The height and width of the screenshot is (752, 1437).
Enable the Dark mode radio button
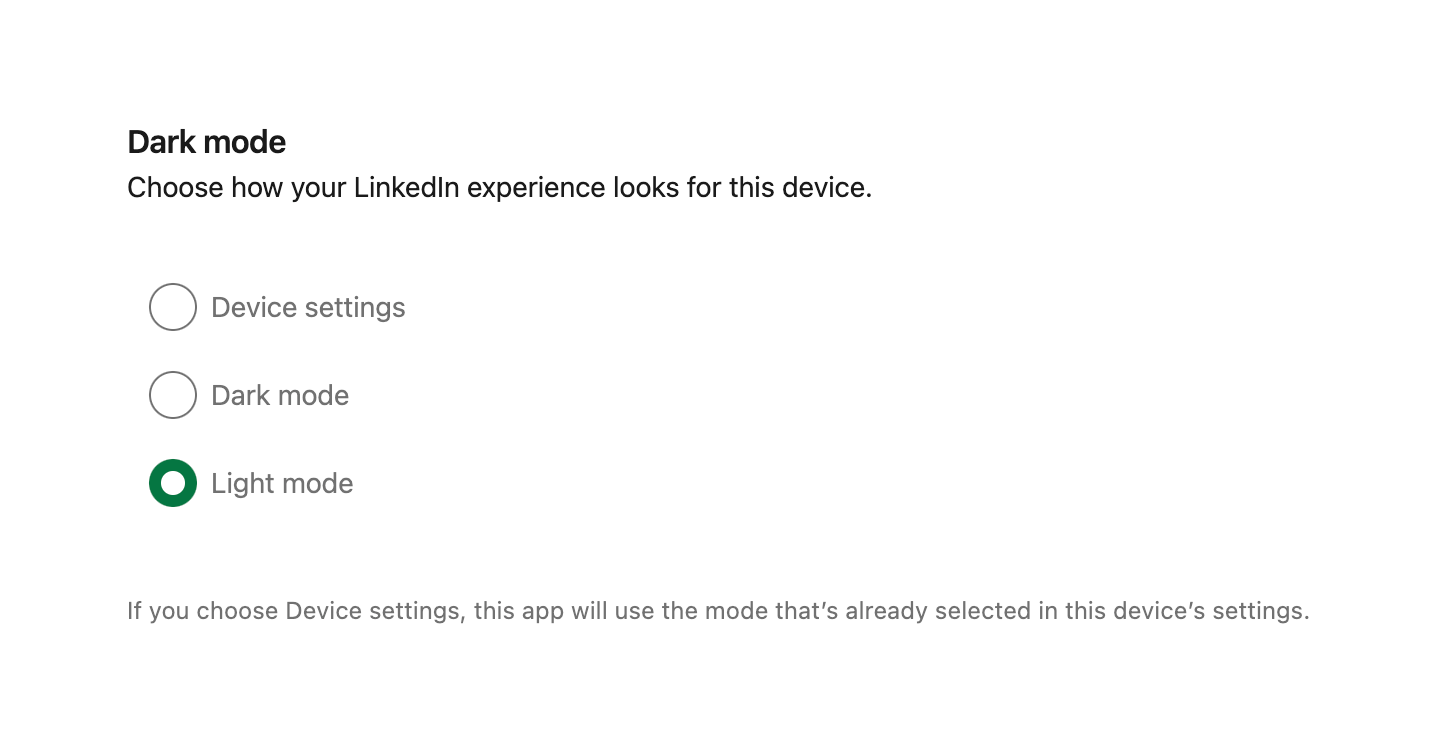coord(173,395)
